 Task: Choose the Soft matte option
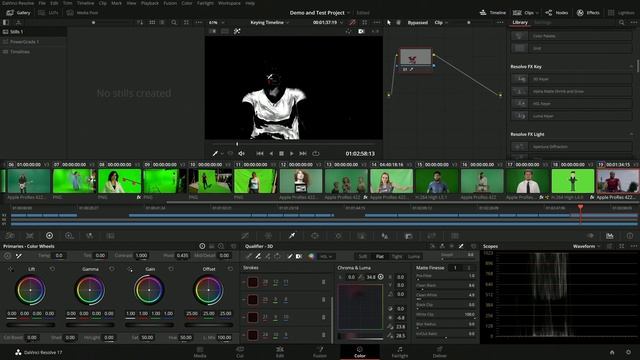[x=363, y=256]
